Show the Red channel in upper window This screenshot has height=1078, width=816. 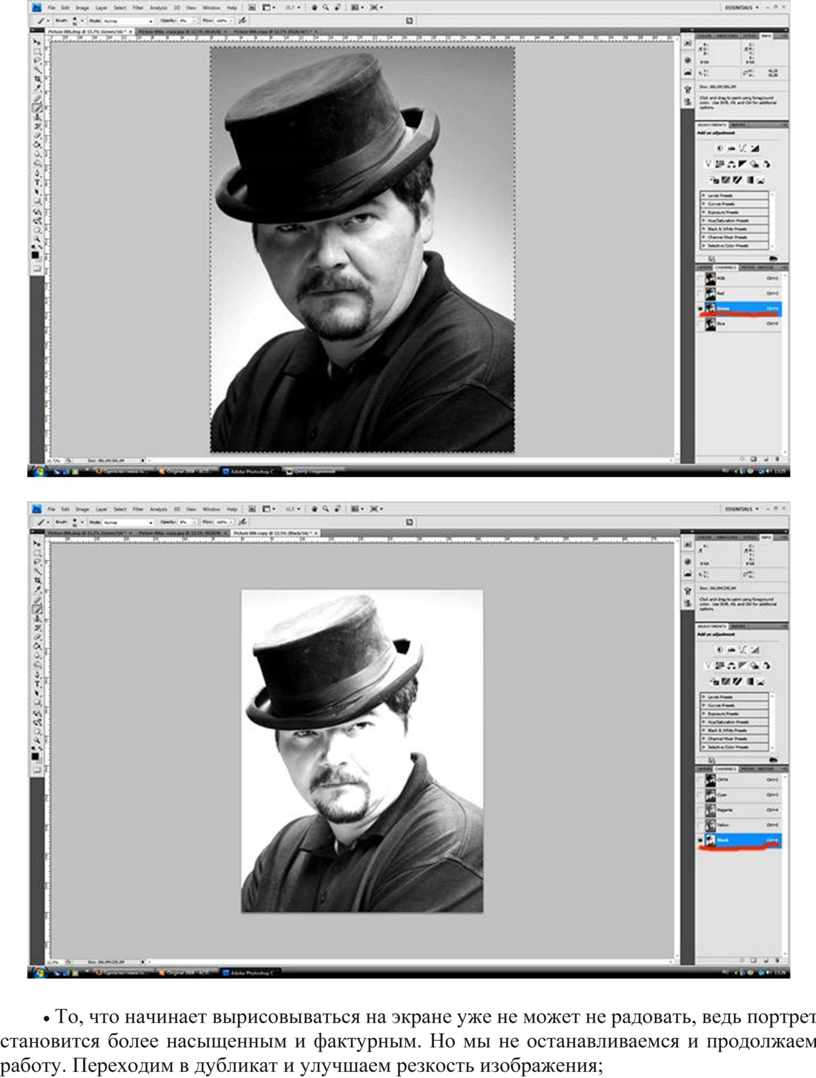[701, 294]
